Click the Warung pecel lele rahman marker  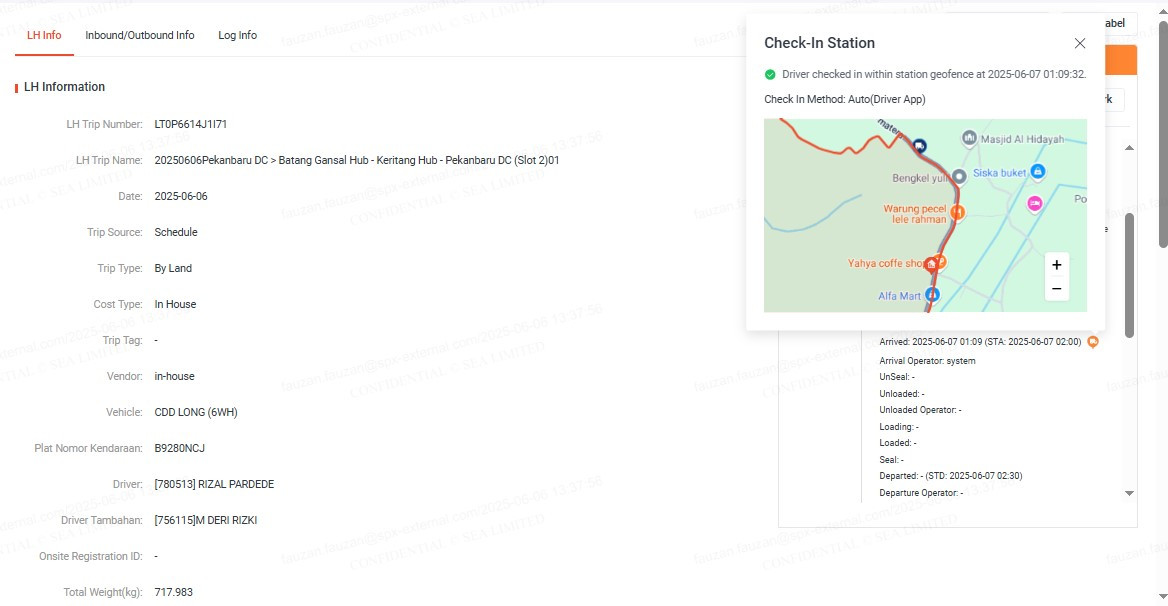(x=958, y=212)
